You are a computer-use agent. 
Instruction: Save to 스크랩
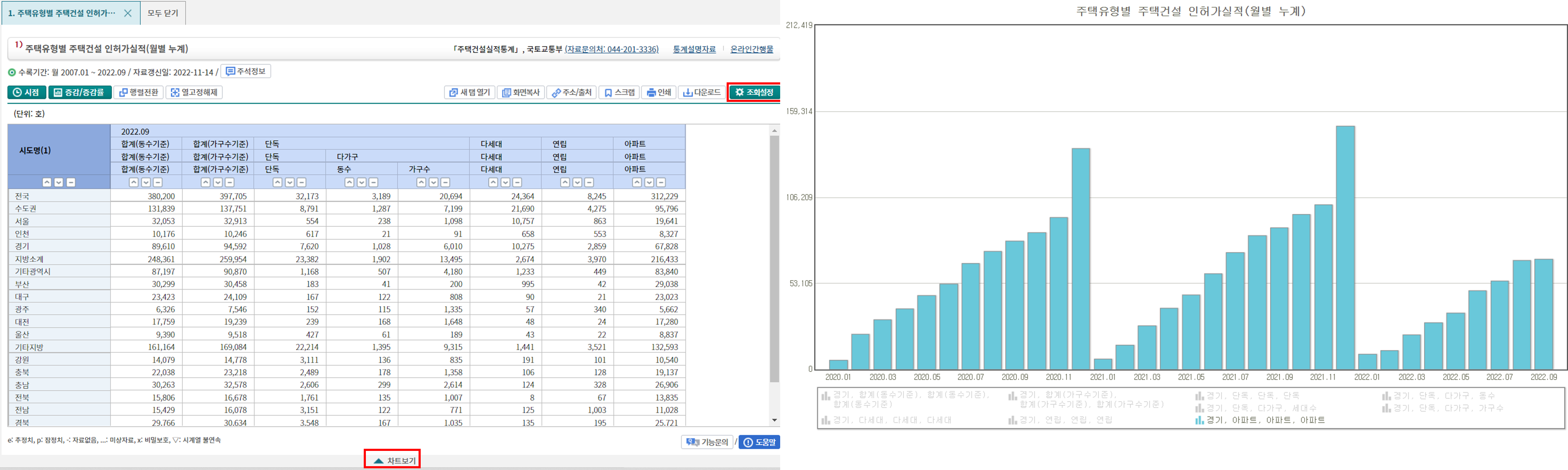(619, 93)
